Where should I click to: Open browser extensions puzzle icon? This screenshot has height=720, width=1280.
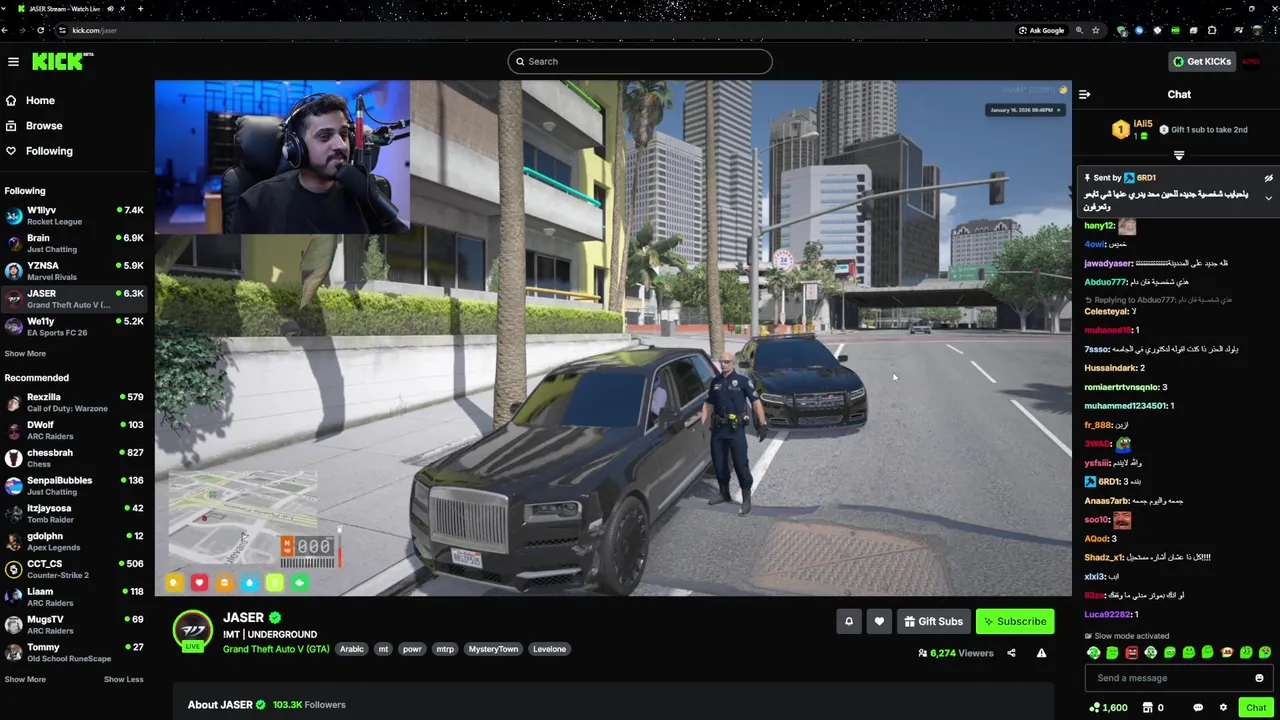pos(1212,30)
